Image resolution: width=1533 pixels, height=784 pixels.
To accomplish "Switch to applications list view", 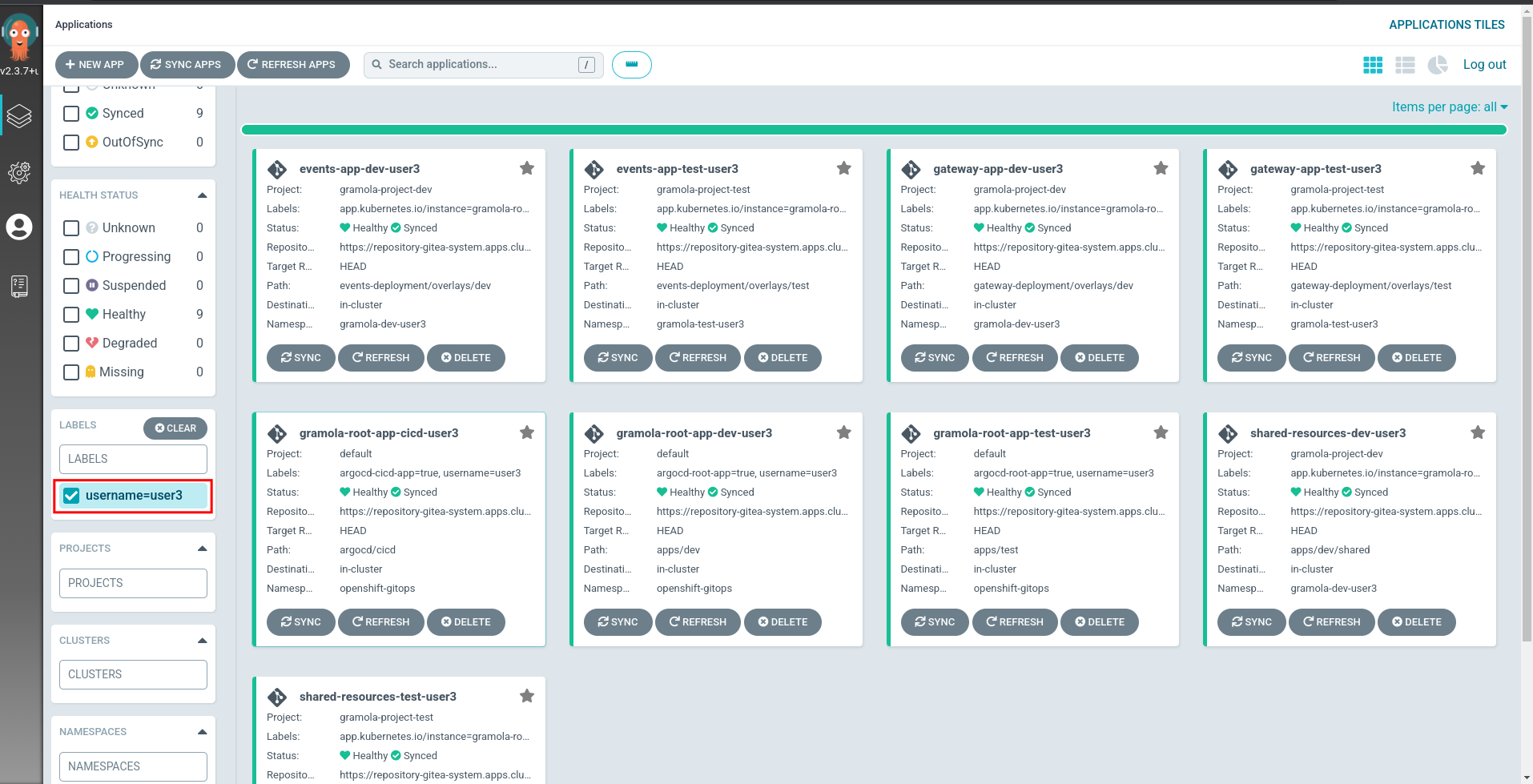I will (x=1405, y=65).
